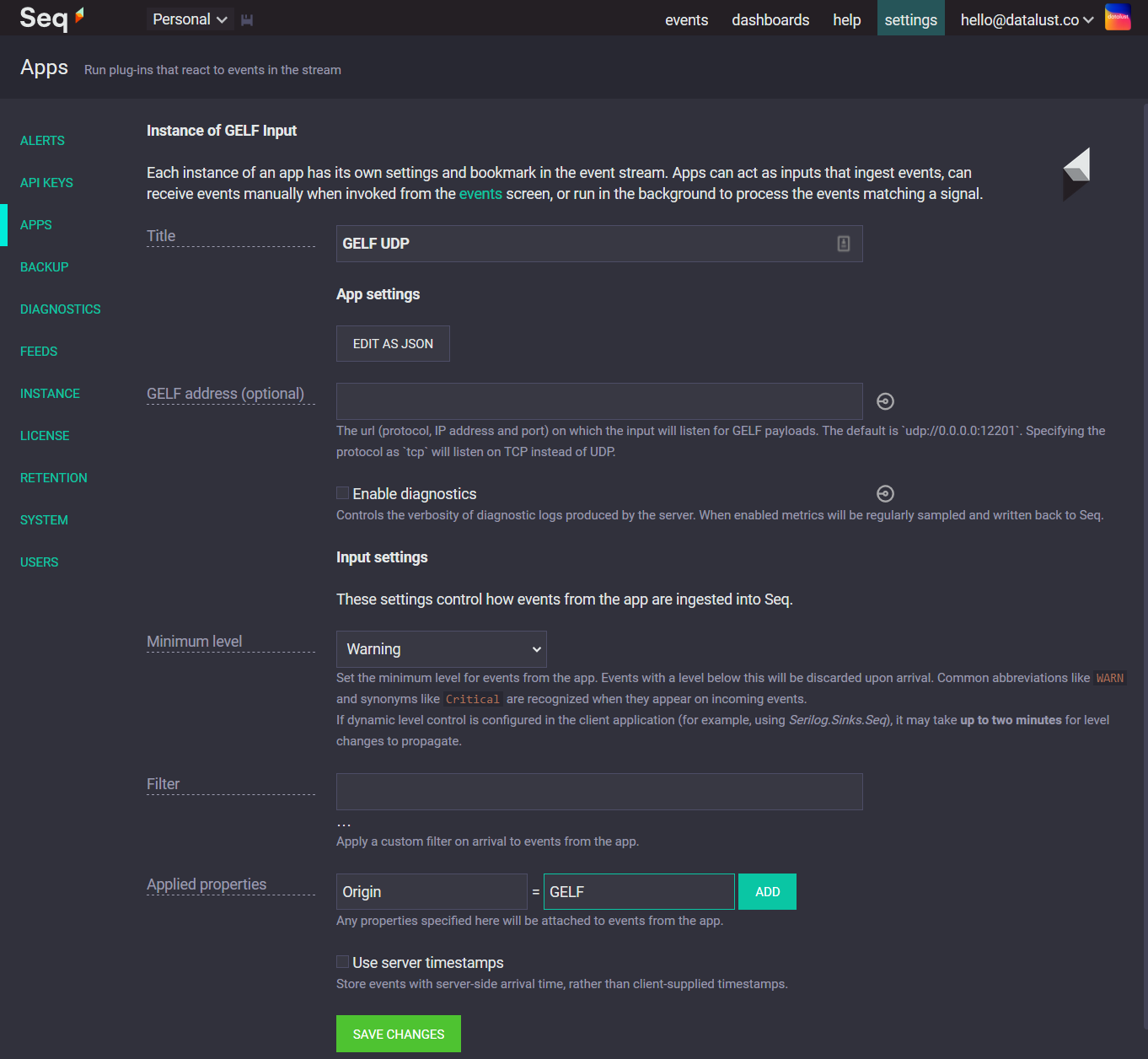The width and height of the screenshot is (1148, 1059).
Task: Click the reset icon next to GELF address
Action: (x=884, y=401)
